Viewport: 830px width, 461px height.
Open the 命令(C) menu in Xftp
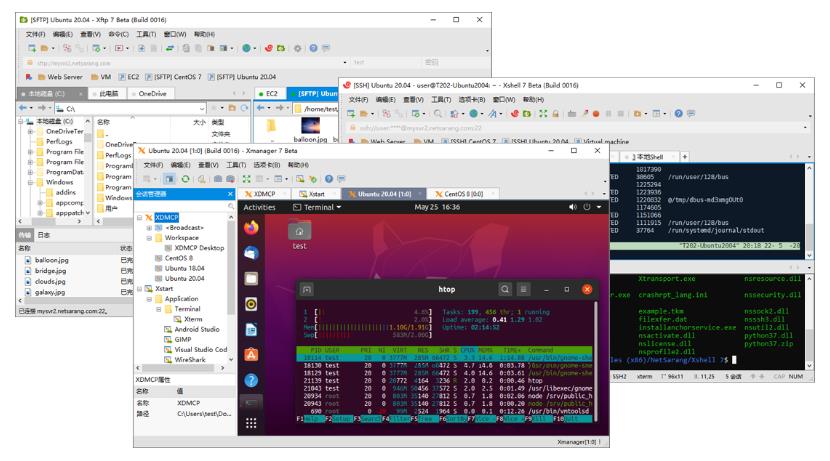pos(119,34)
